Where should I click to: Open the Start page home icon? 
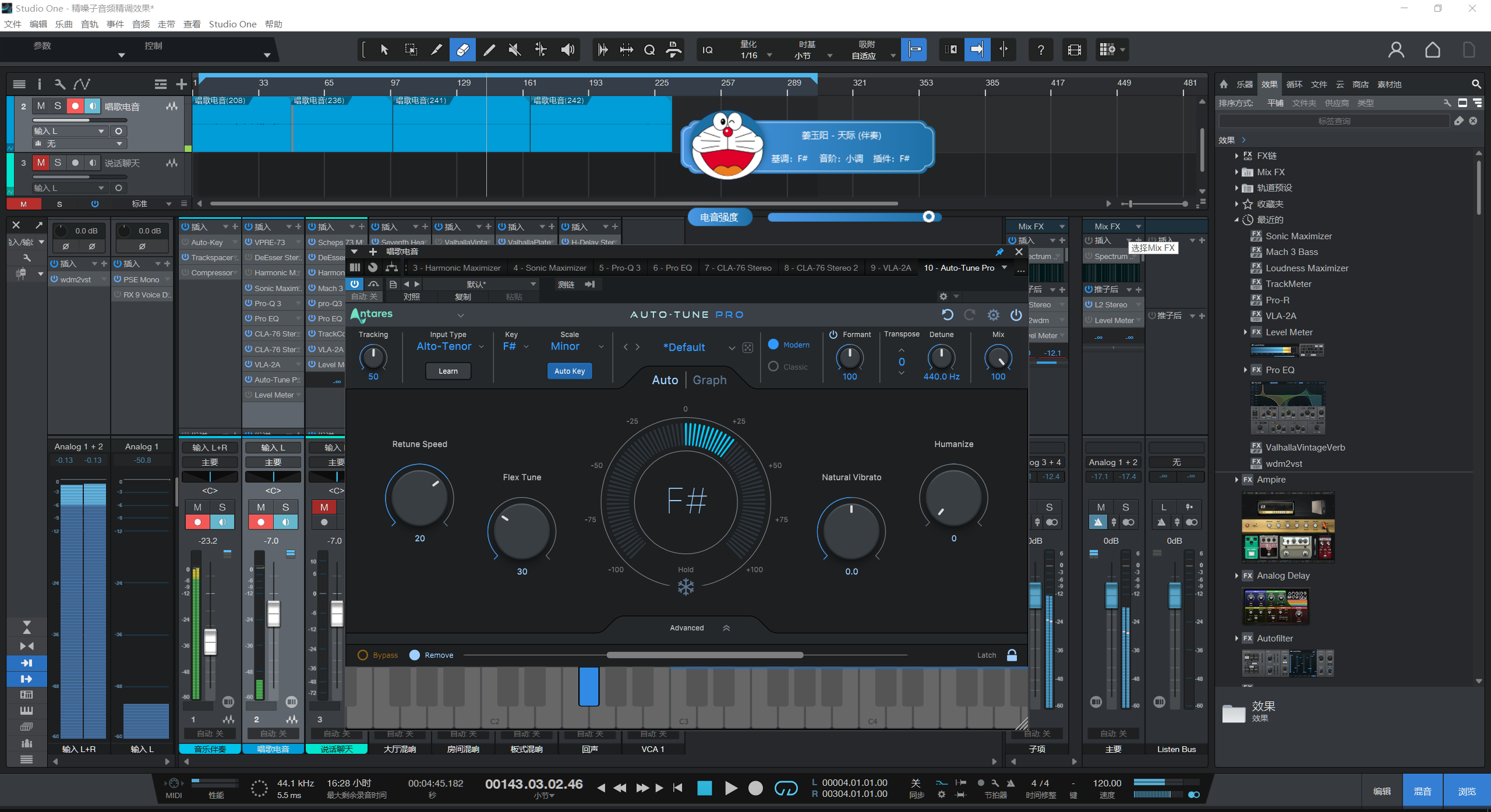pyautogui.click(x=1433, y=50)
